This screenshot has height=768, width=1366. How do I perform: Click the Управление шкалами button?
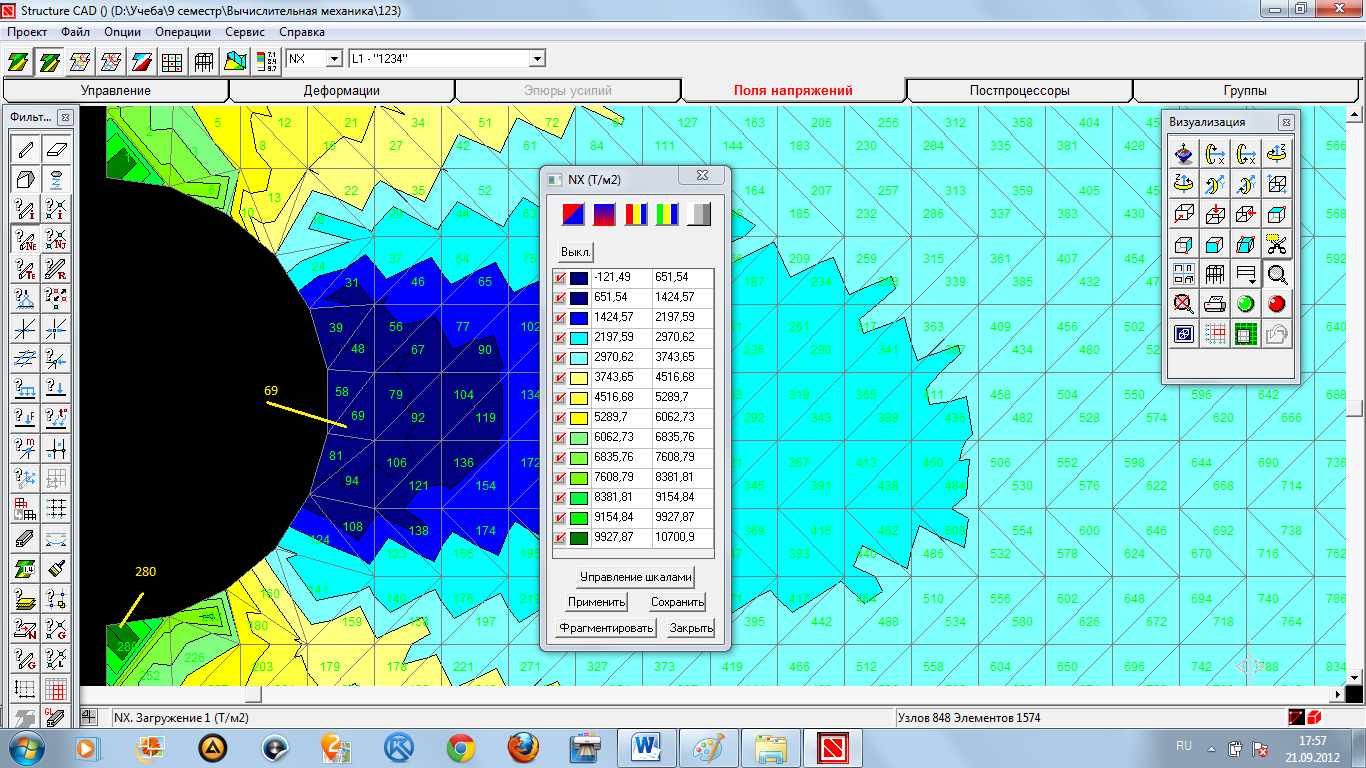[x=635, y=577]
